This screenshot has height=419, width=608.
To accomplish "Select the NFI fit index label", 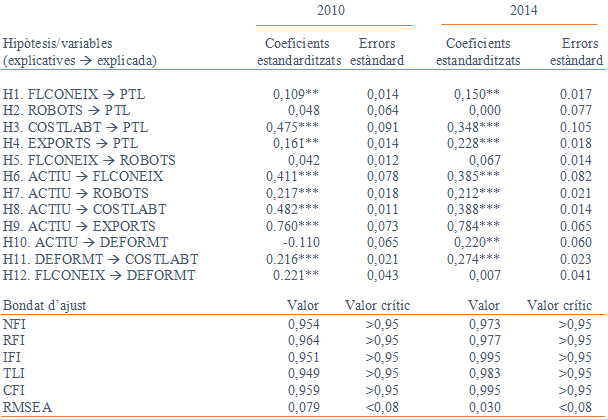I will (x=15, y=326).
